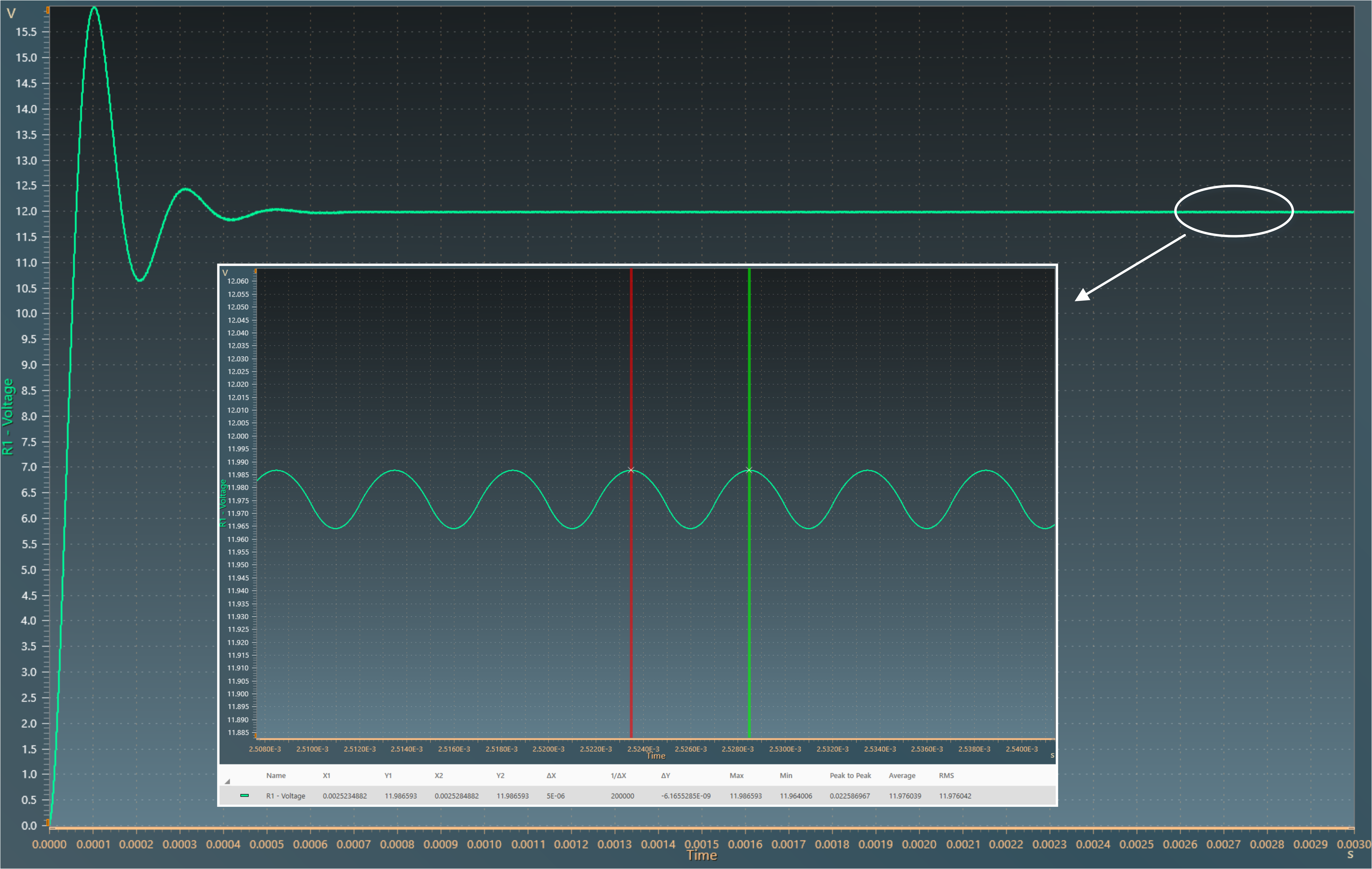Click the 1/ΔX column header
Image resolution: width=1372 pixels, height=869 pixels.
[x=618, y=776]
